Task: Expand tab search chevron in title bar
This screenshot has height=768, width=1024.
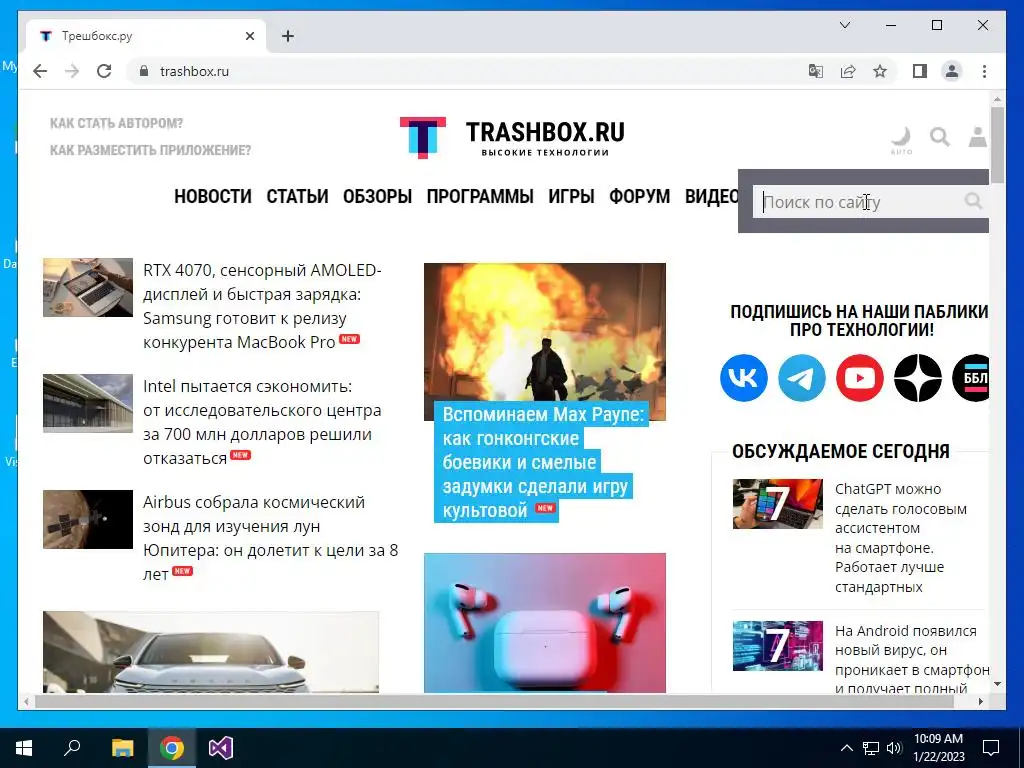Action: [844, 25]
